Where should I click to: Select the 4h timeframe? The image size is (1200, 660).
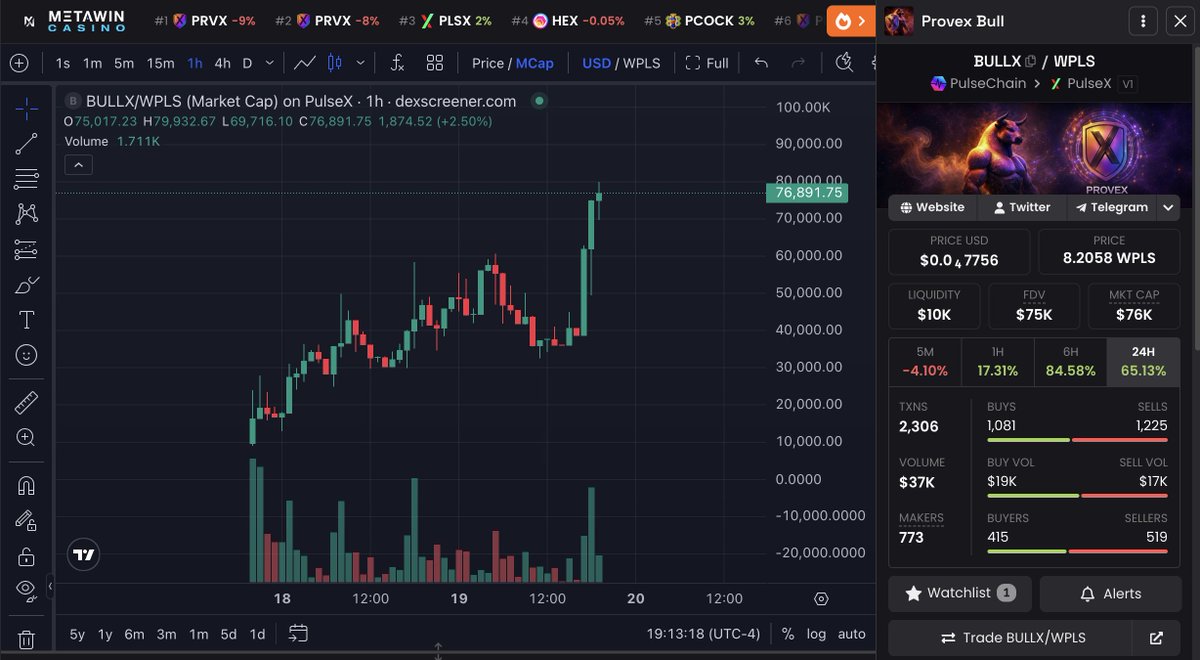pos(222,63)
